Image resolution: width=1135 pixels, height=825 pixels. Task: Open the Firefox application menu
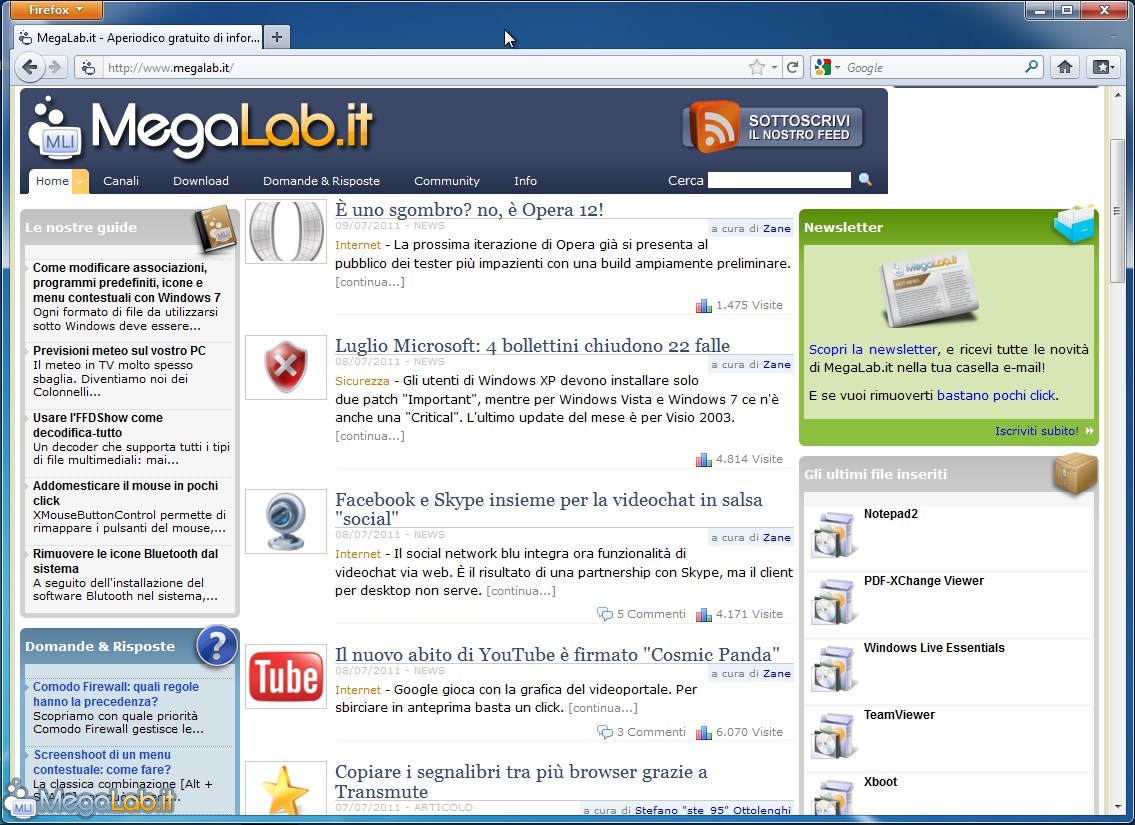coord(56,10)
